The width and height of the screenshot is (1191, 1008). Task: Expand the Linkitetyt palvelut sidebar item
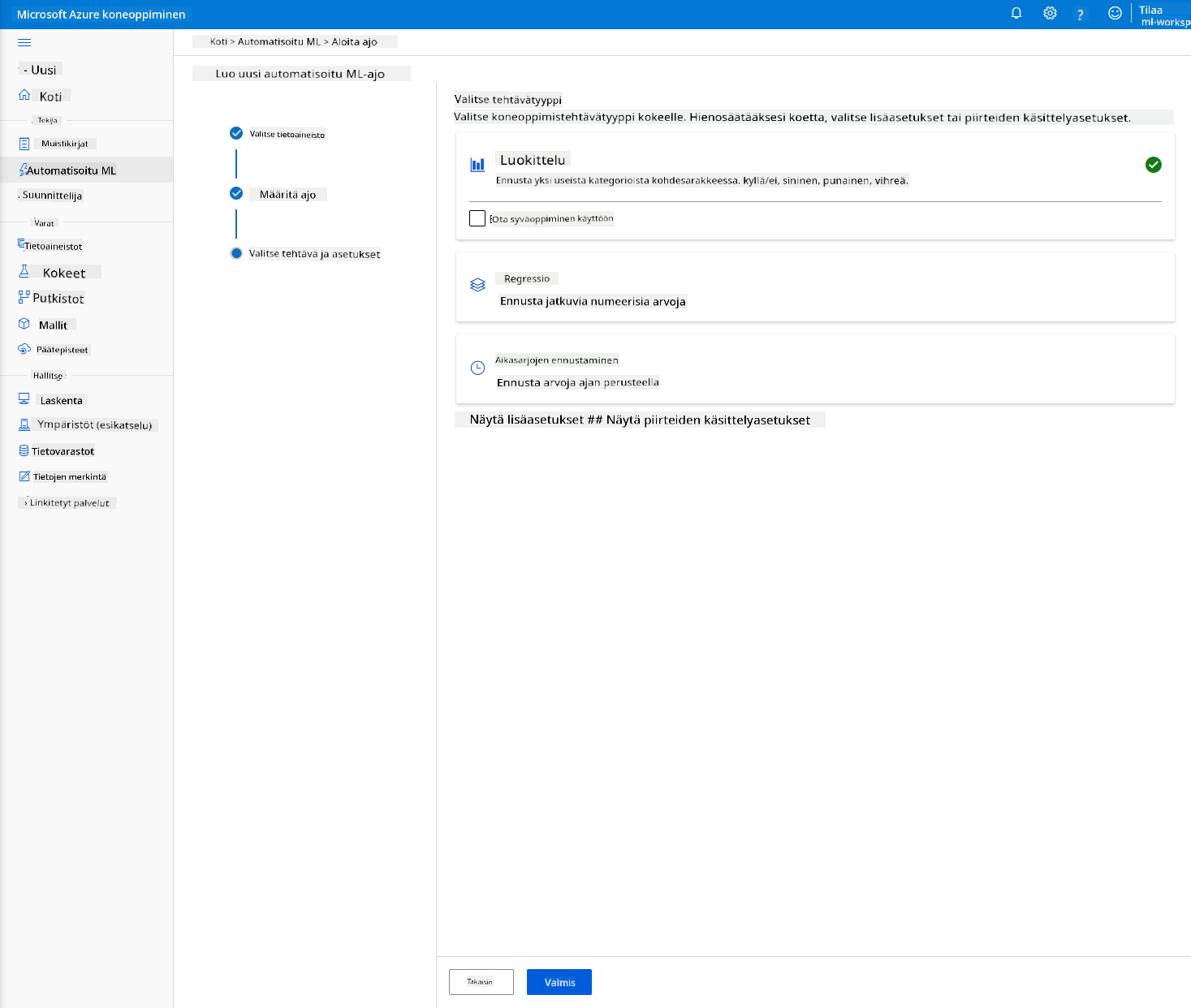(67, 503)
